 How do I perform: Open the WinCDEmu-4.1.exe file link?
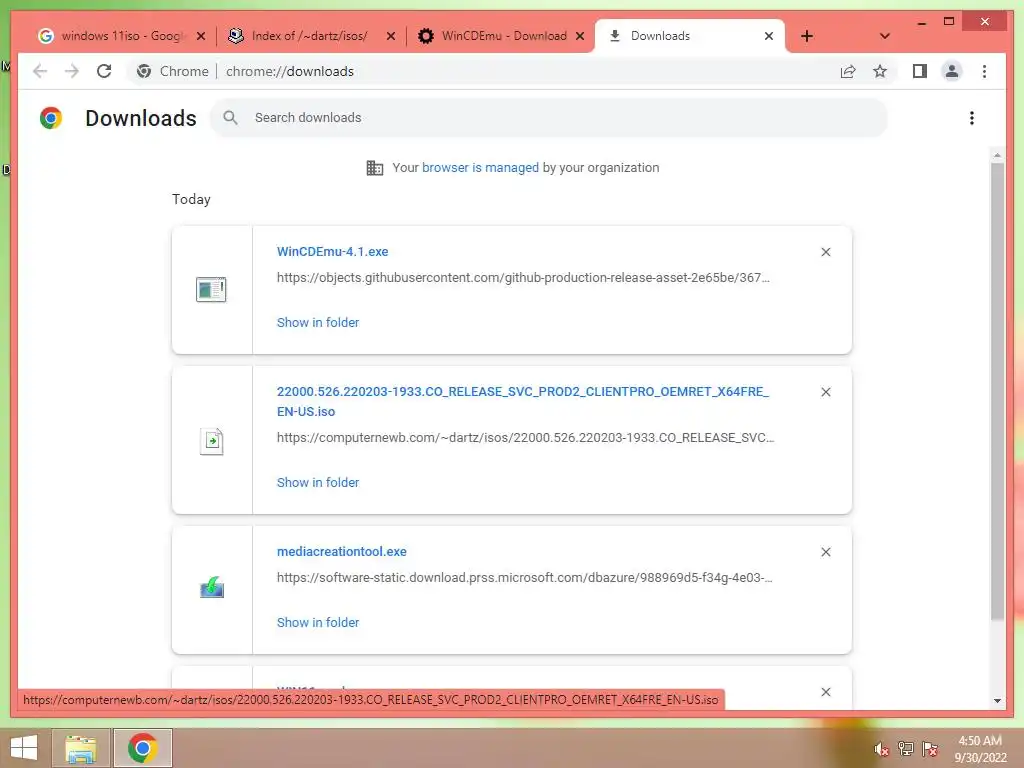point(332,251)
